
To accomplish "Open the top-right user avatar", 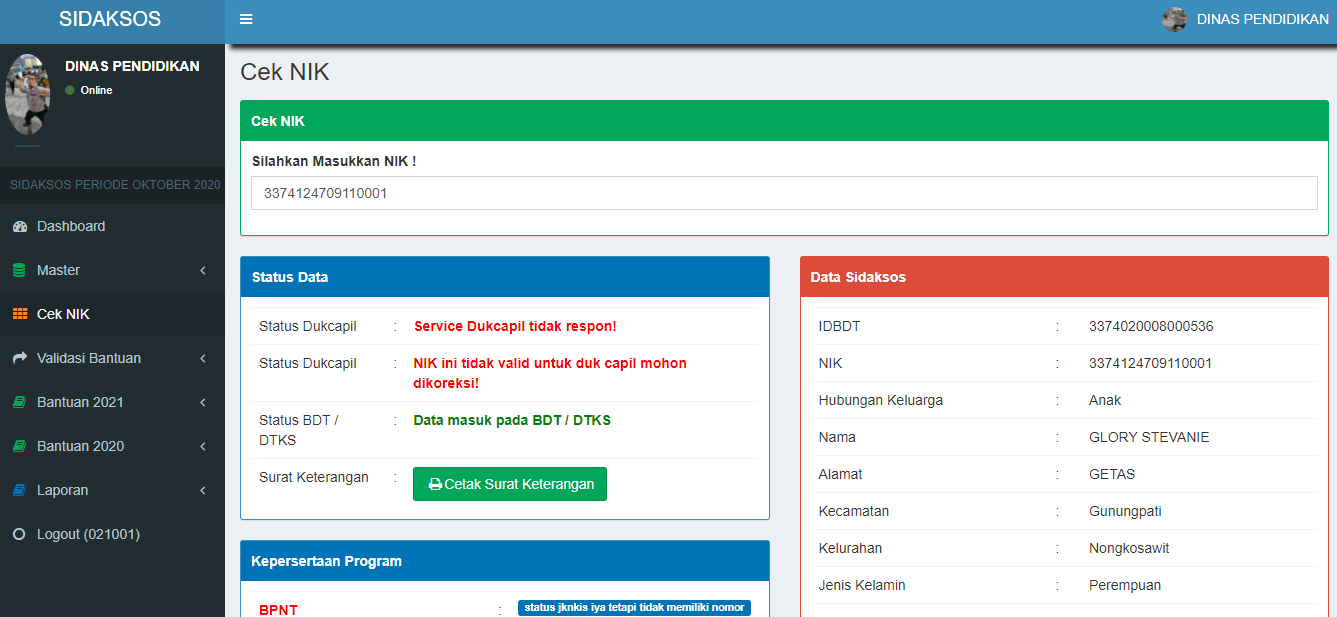I will (1174, 19).
